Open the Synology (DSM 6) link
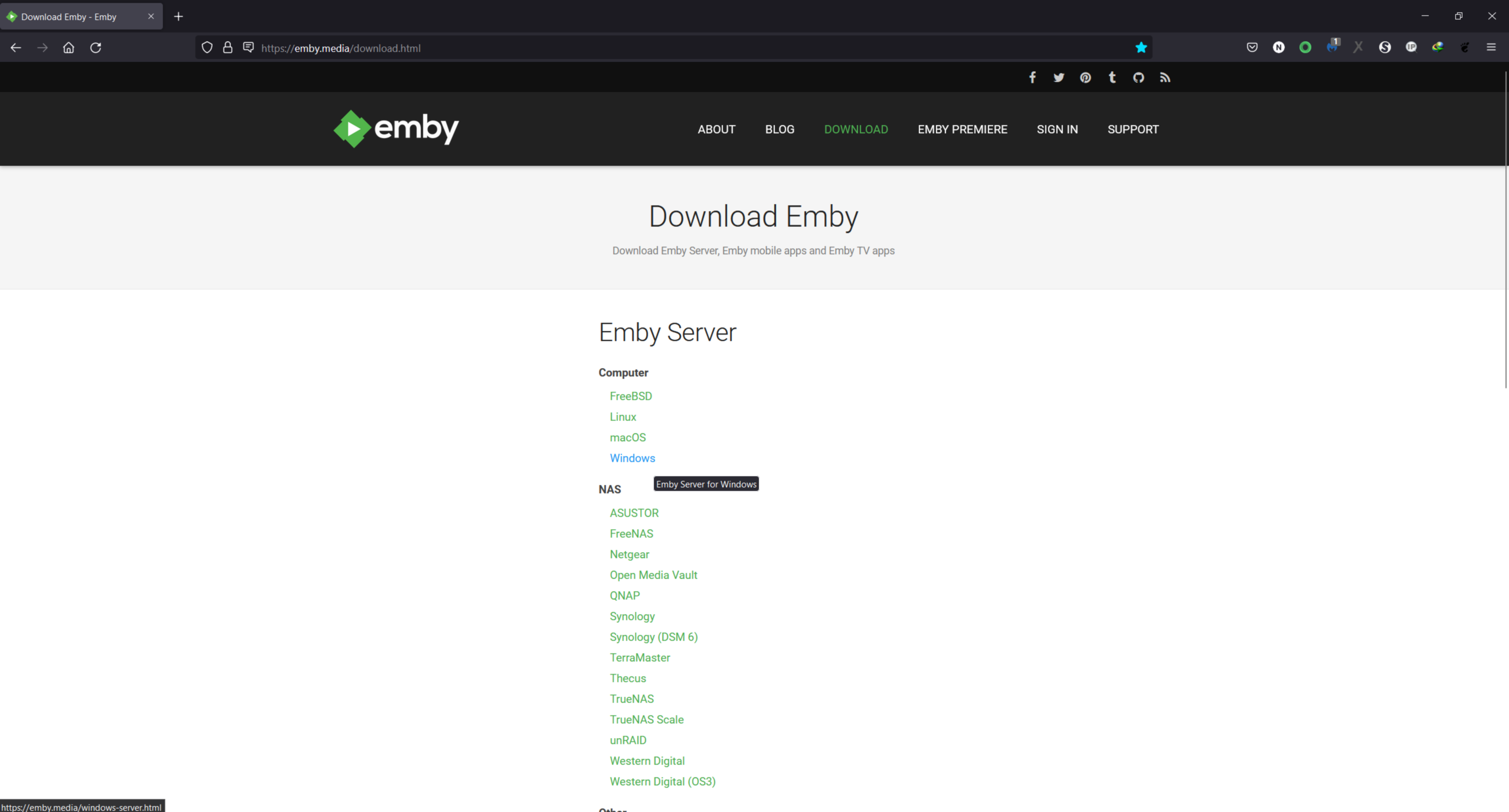 pos(654,637)
